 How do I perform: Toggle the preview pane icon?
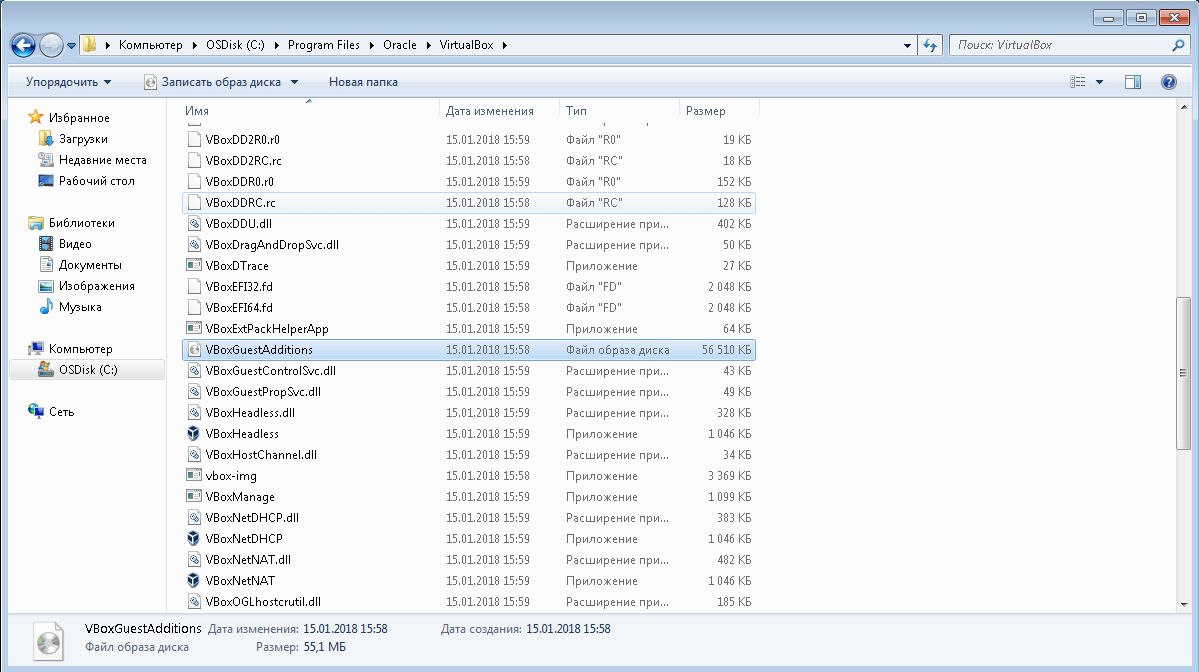[x=1132, y=82]
